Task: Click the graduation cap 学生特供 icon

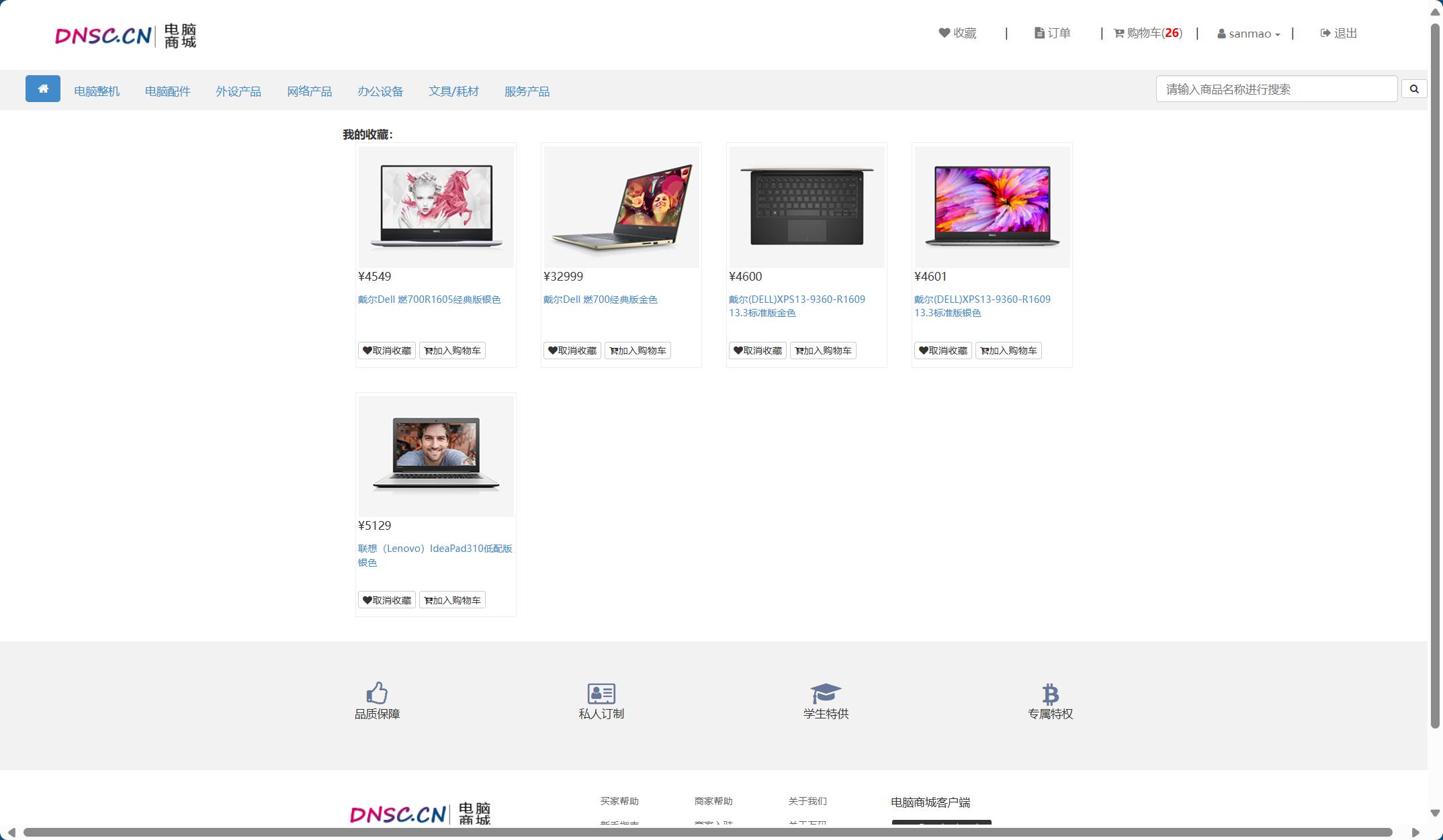Action: click(x=826, y=694)
